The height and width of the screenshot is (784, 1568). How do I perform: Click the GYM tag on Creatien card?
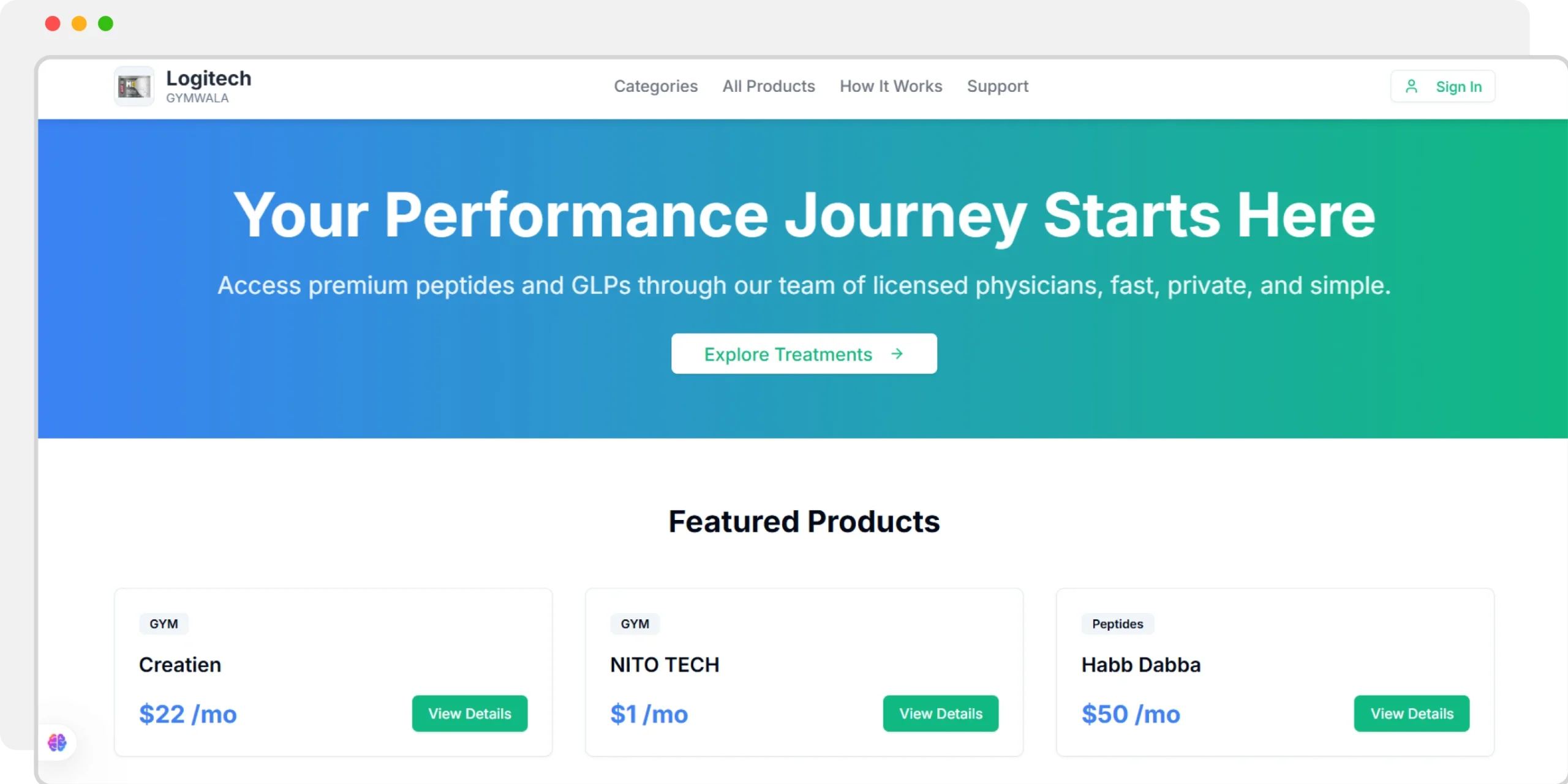tap(164, 624)
